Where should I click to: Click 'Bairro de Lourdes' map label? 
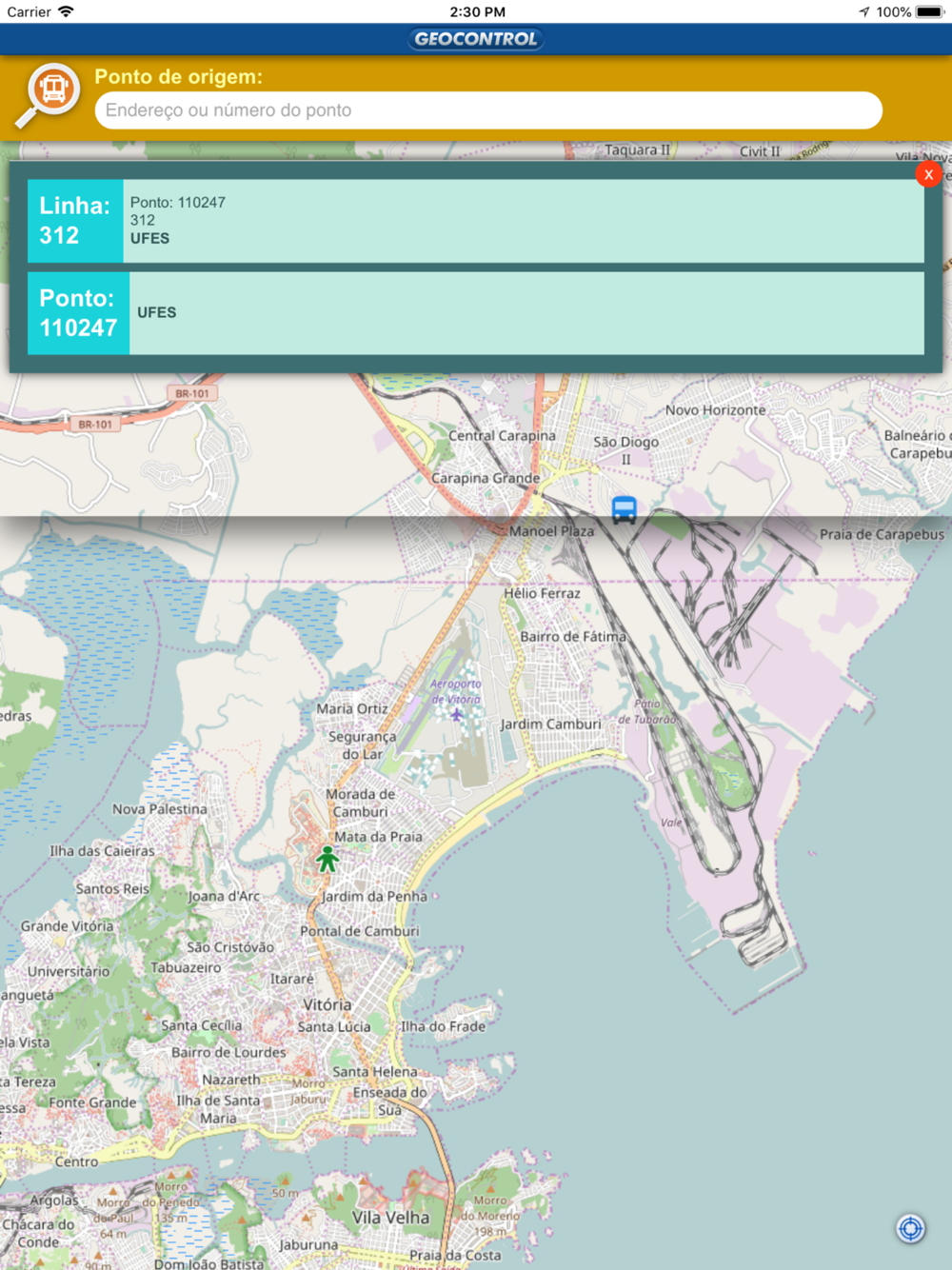click(228, 1052)
